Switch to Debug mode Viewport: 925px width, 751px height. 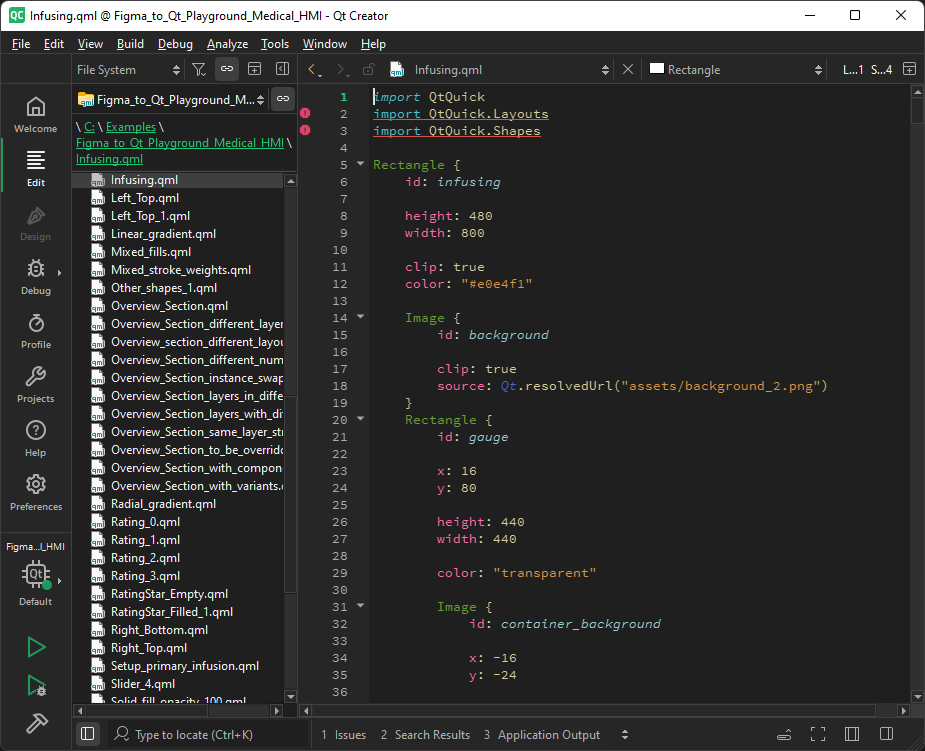pyautogui.click(x=35, y=277)
